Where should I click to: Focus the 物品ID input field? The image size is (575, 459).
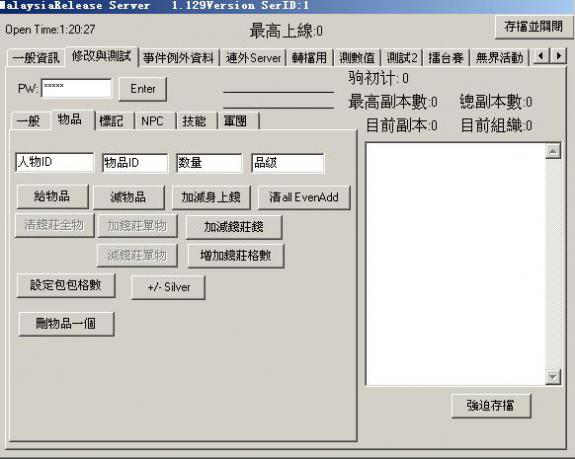click(x=135, y=163)
